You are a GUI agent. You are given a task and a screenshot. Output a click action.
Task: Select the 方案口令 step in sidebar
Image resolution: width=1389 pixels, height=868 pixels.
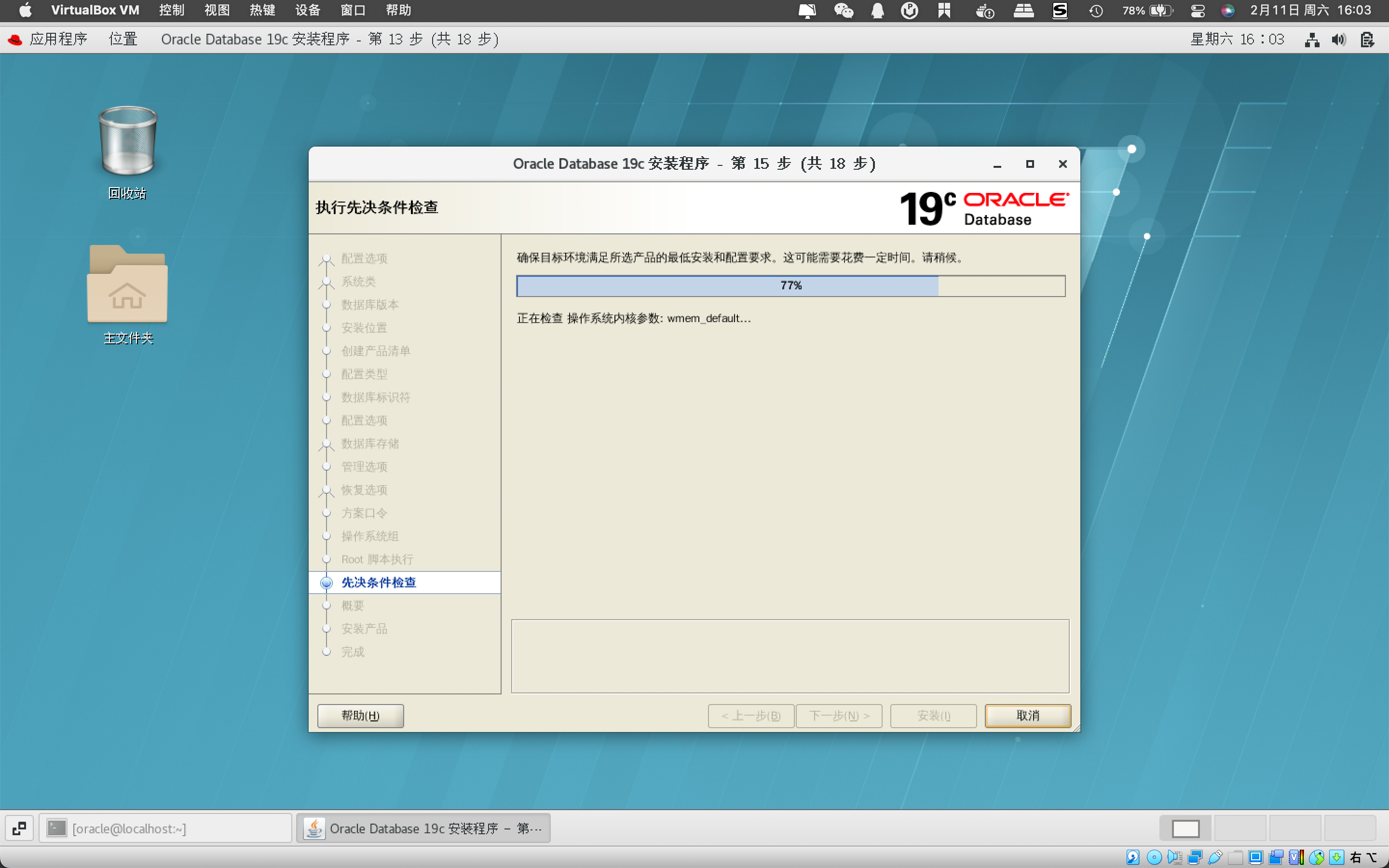[x=364, y=513]
